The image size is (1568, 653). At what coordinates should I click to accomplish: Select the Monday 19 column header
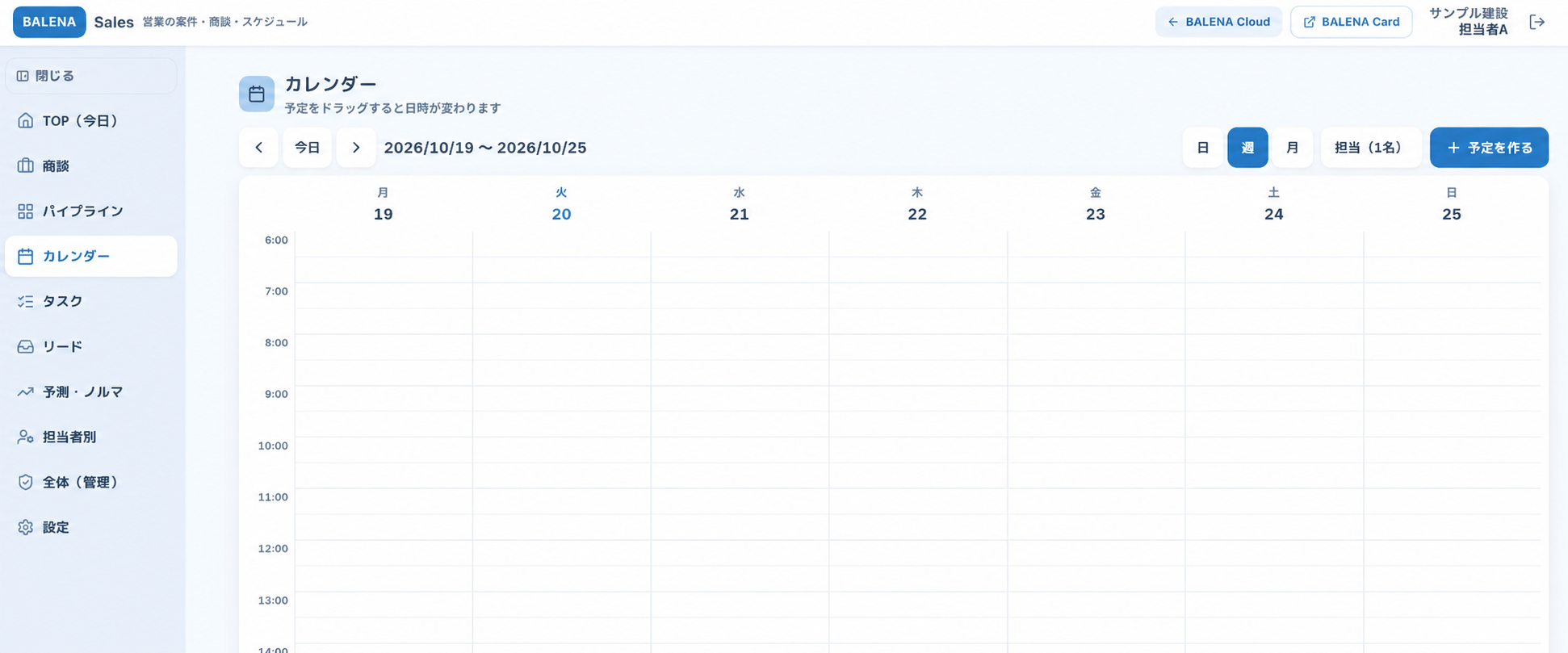384,204
